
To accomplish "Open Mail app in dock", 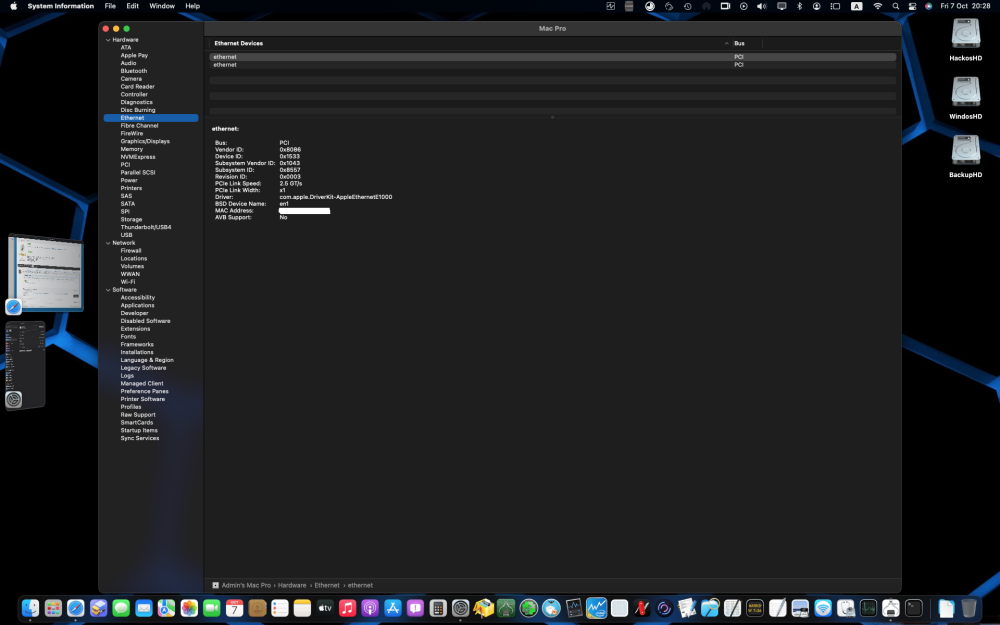I will [144, 608].
